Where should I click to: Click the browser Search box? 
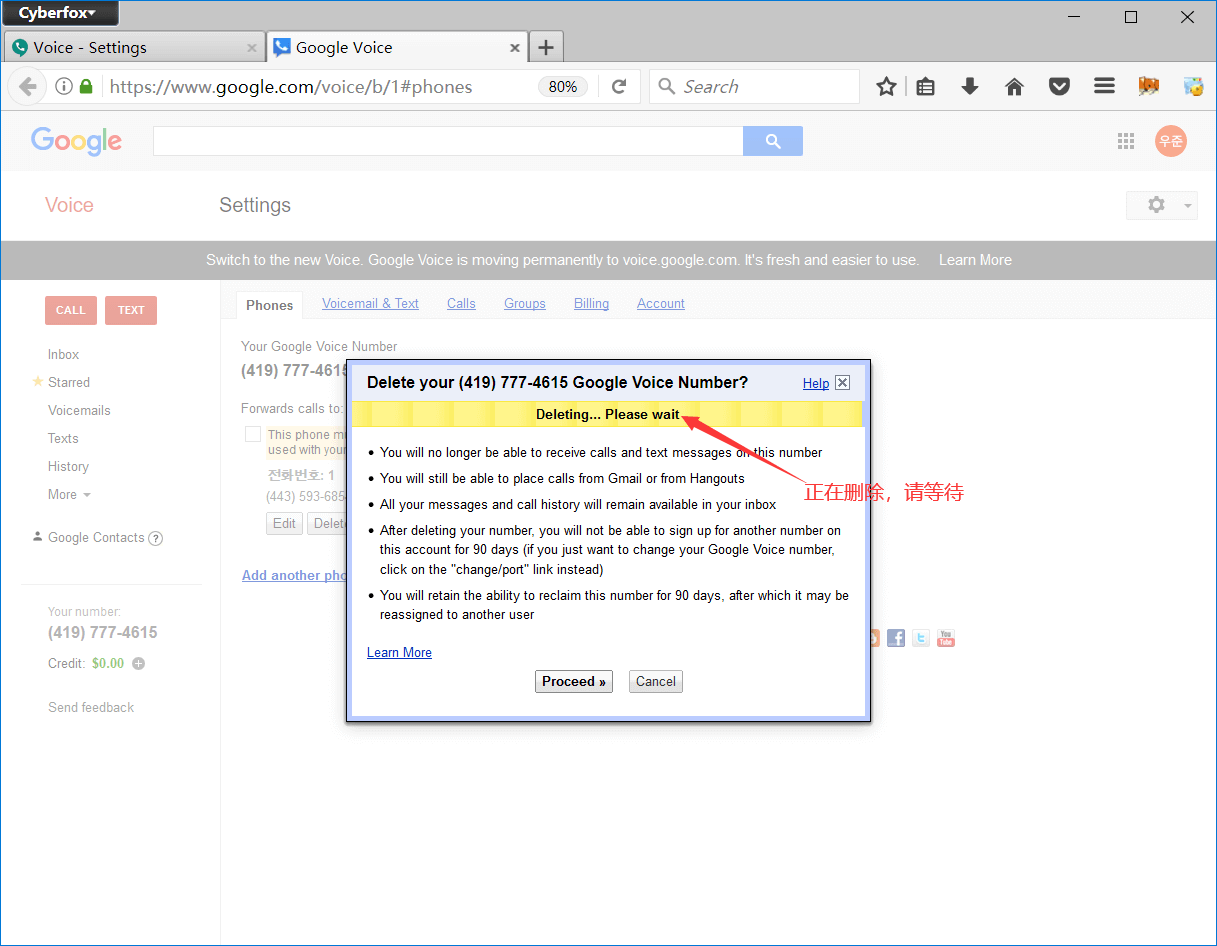755,87
